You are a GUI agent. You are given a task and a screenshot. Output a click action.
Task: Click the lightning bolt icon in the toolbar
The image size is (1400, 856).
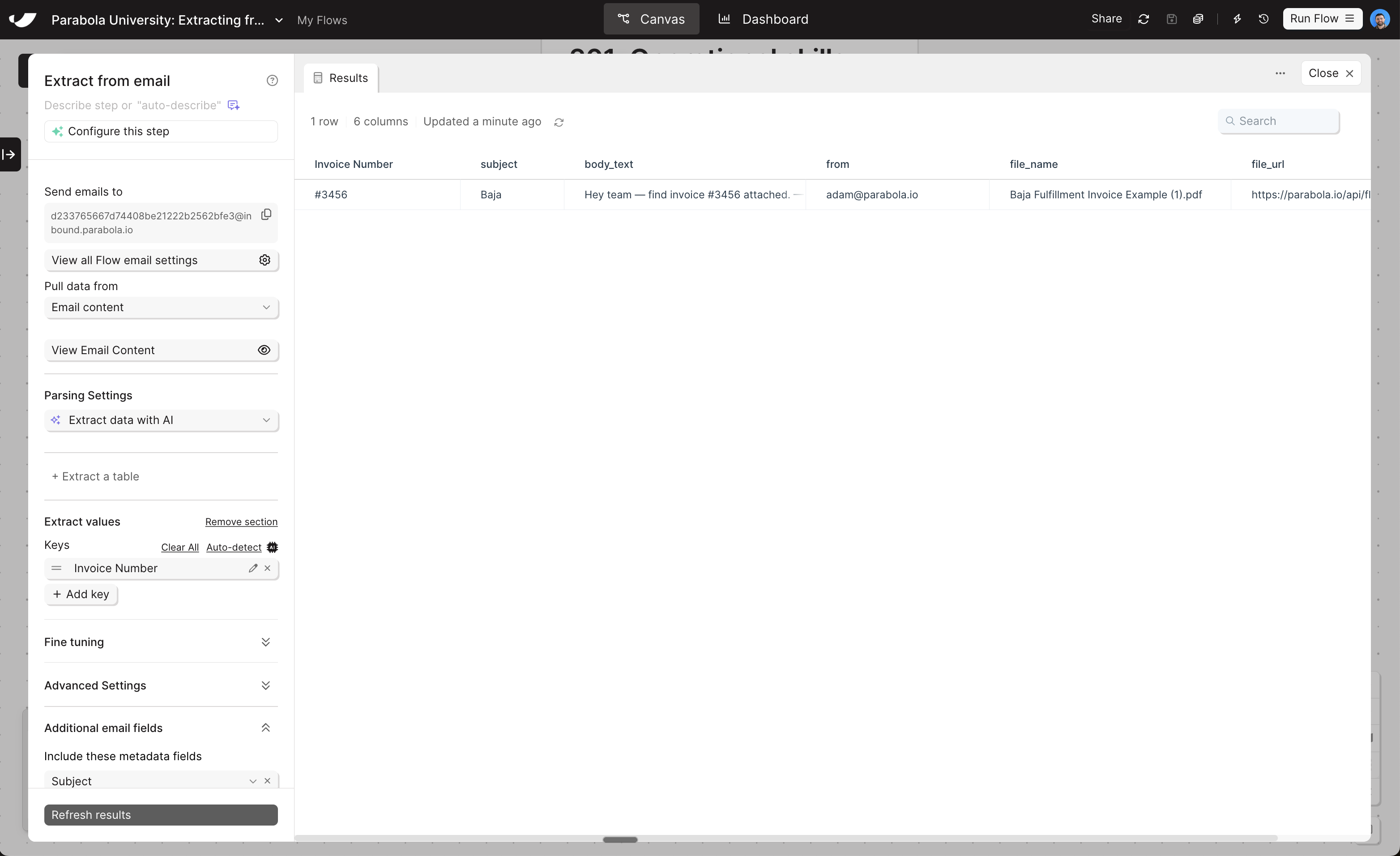click(x=1238, y=19)
